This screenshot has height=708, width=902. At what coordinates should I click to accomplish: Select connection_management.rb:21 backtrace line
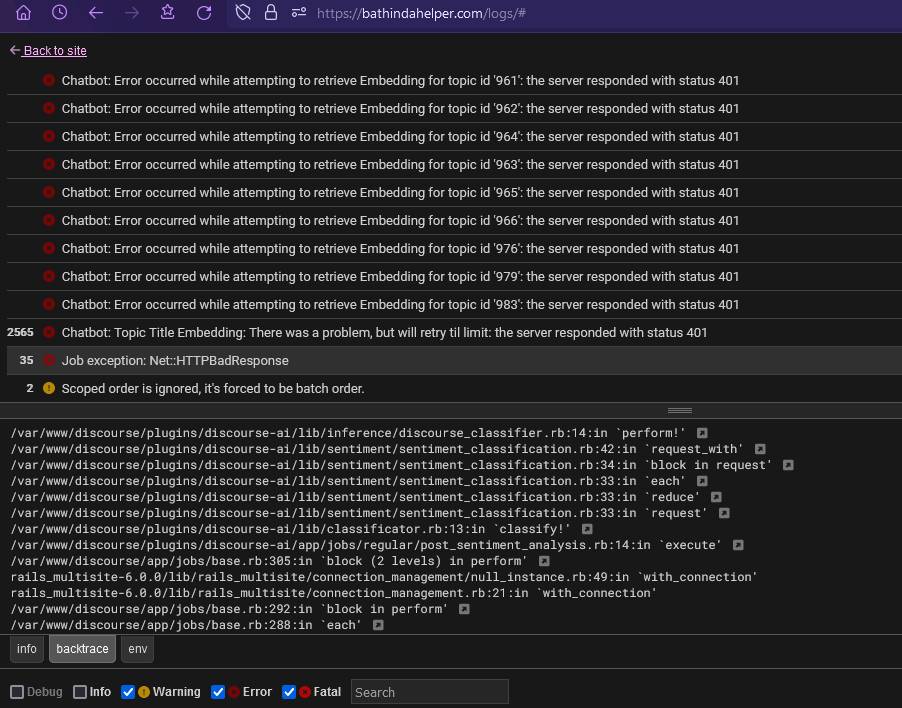334,593
